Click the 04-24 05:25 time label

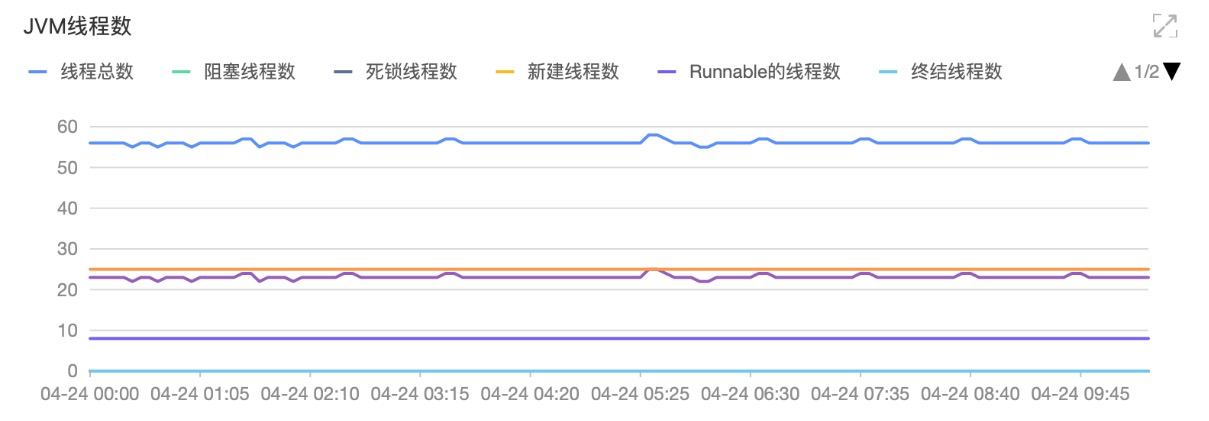639,395
